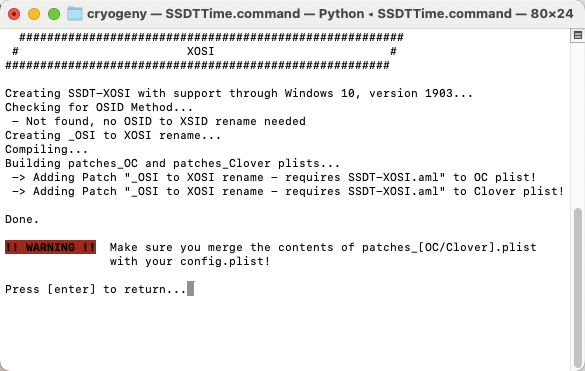
Task: Zoom the window using the green button
Action: point(54,14)
